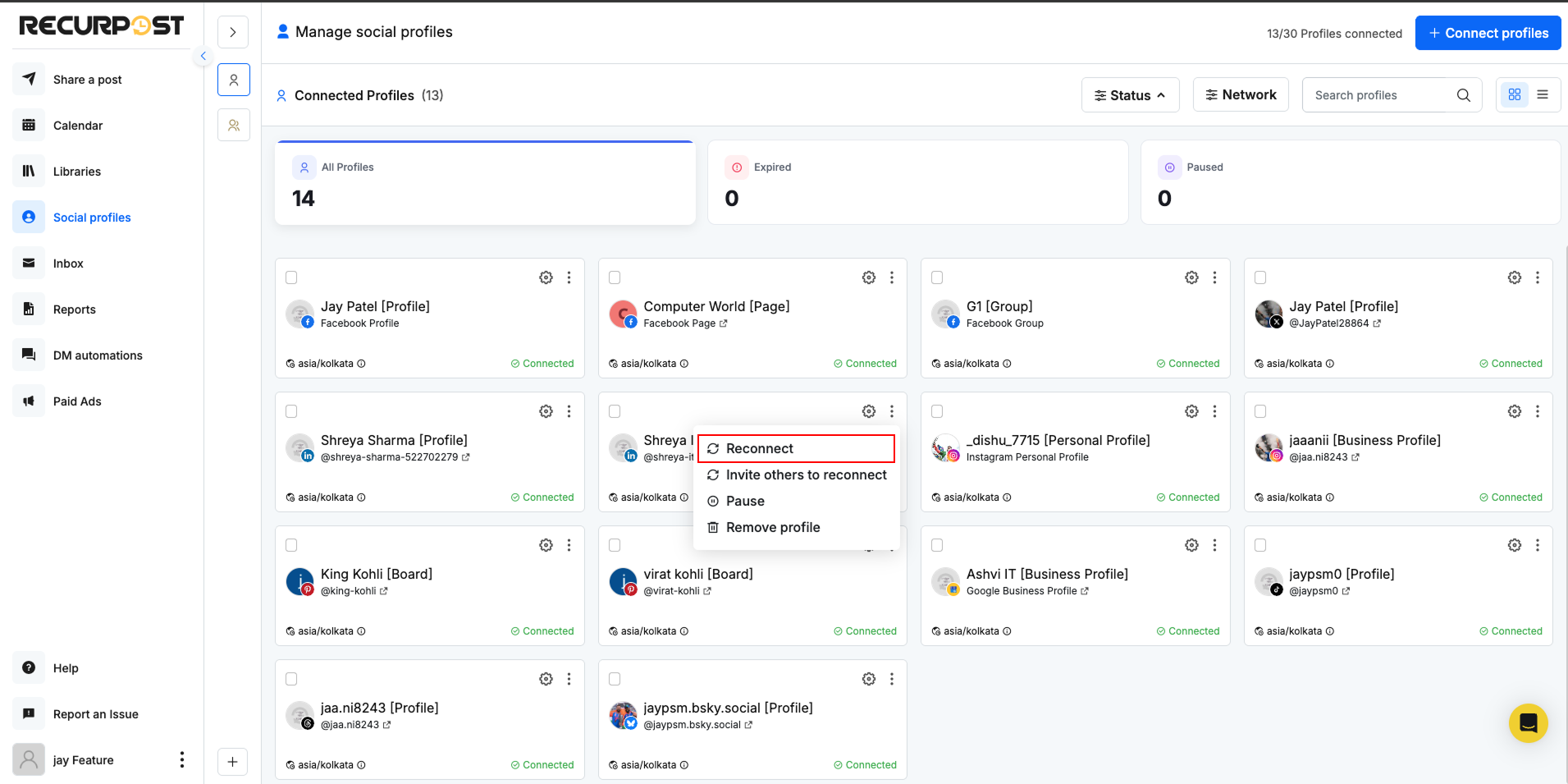Open three-dot menu on jaypsm.bsky.social card
This screenshot has width=1568, height=784.
click(892, 679)
